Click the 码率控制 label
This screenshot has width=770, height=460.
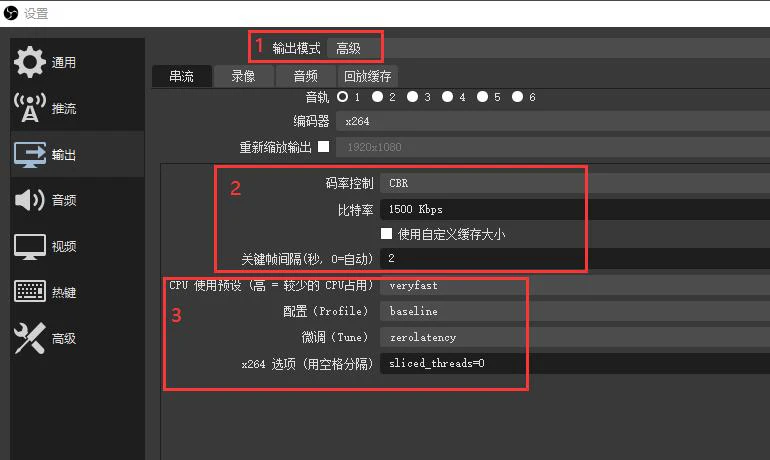pyautogui.click(x=350, y=183)
